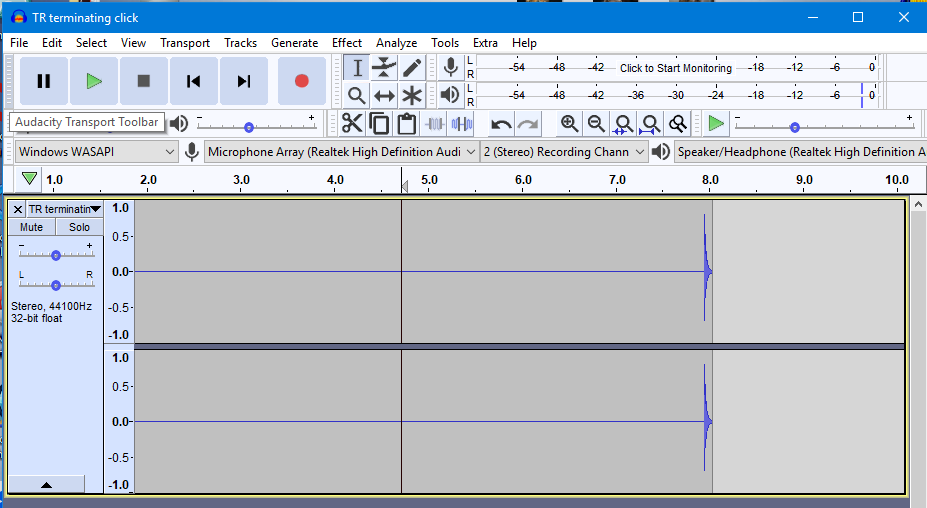Paste with the clipboard icon

[407, 124]
